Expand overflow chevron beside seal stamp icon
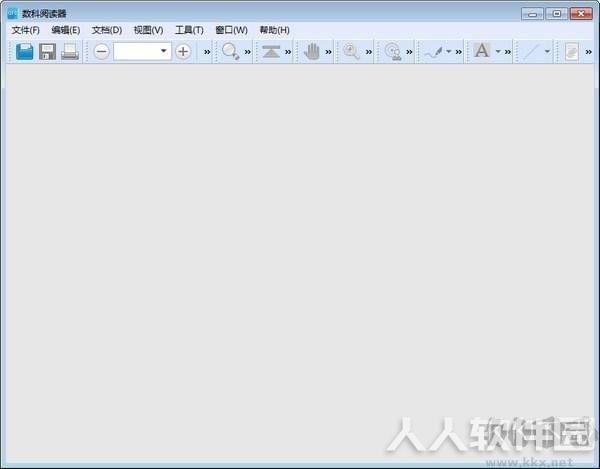Screen dimensions: 600x469 click(x=409, y=52)
